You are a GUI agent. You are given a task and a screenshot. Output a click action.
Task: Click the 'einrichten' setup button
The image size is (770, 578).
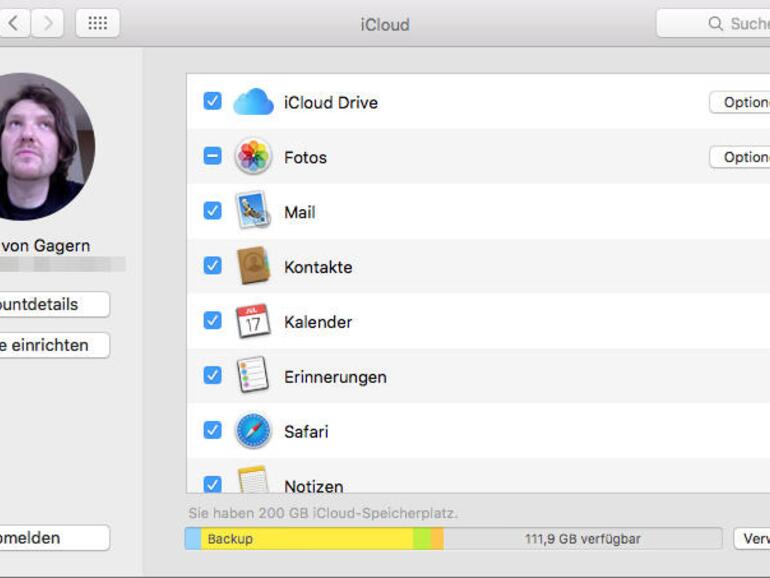[55, 345]
